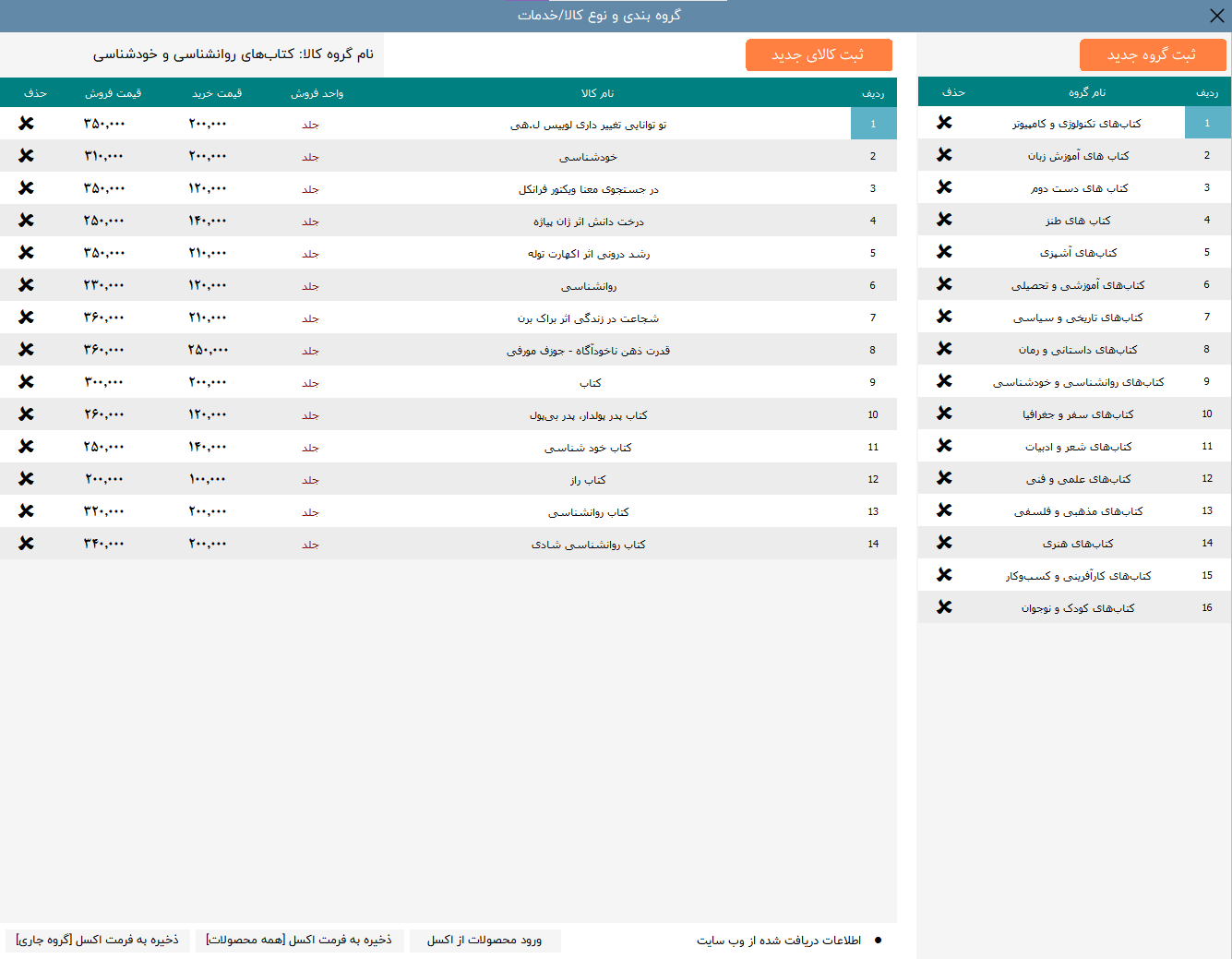
Task: Sort groups by نام گروه header
Action: tap(1086, 92)
